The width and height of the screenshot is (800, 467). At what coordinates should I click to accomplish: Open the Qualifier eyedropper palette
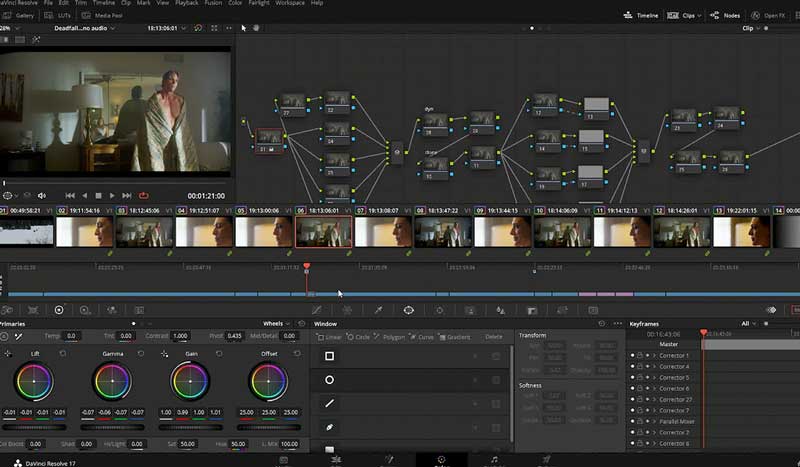click(x=378, y=310)
